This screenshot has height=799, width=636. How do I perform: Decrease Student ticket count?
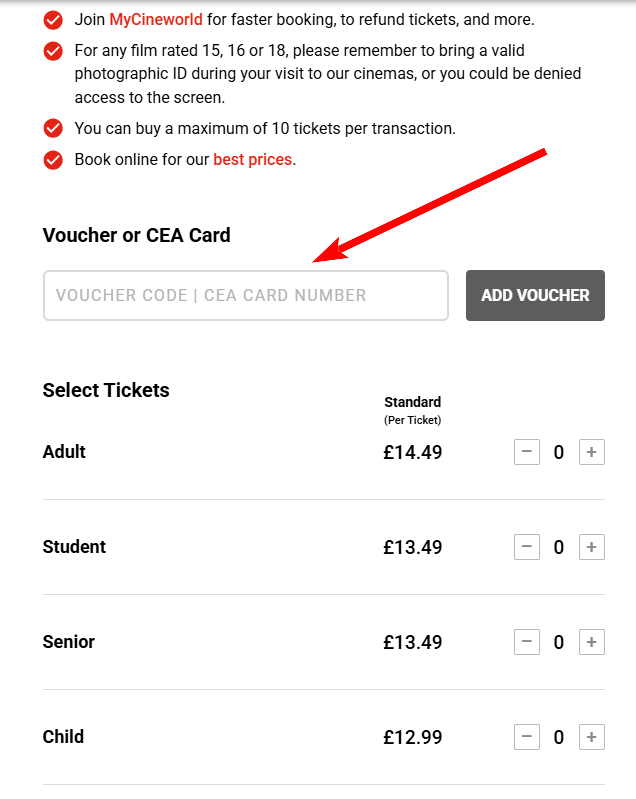click(x=527, y=547)
